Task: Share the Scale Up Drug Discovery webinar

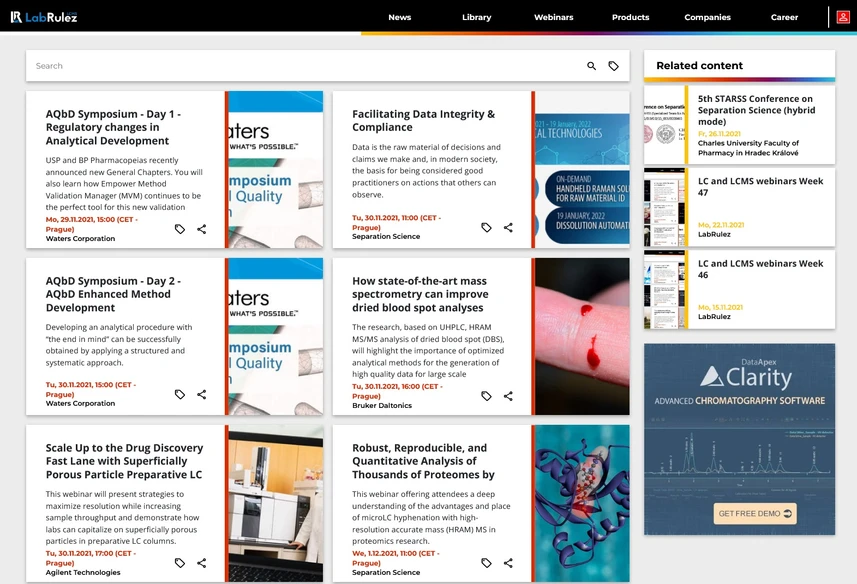Action: pos(202,563)
